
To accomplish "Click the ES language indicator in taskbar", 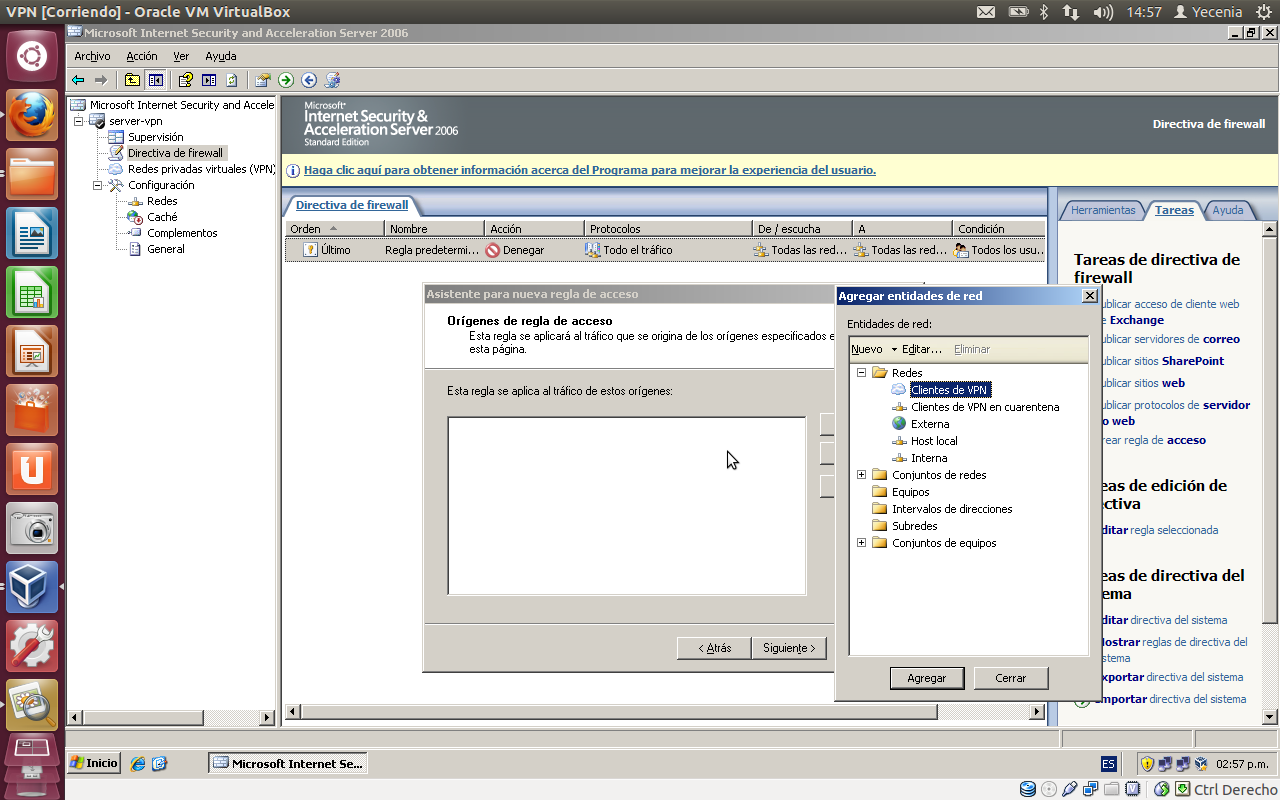I will 1108,763.
